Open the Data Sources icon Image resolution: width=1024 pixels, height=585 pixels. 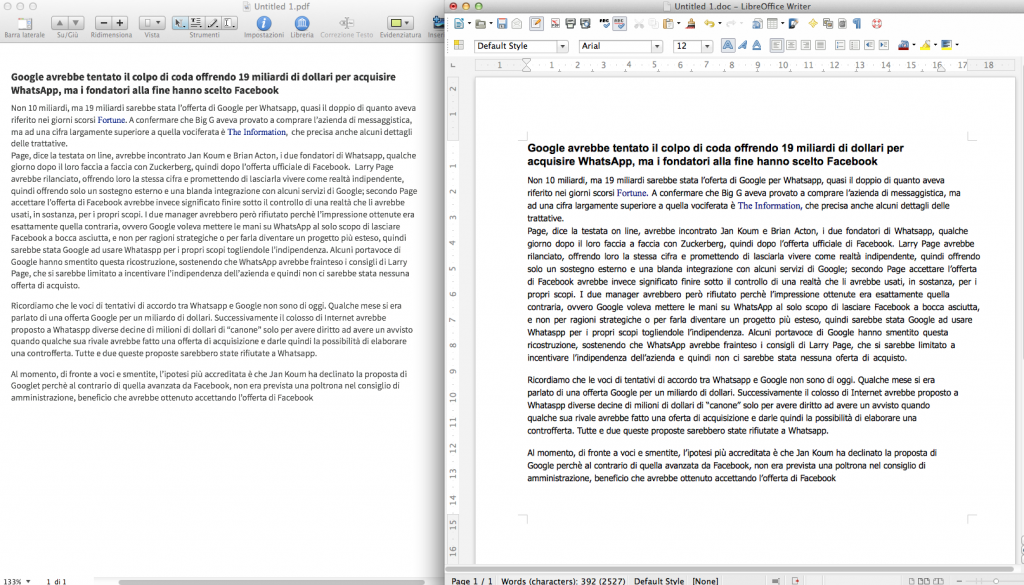[842, 24]
